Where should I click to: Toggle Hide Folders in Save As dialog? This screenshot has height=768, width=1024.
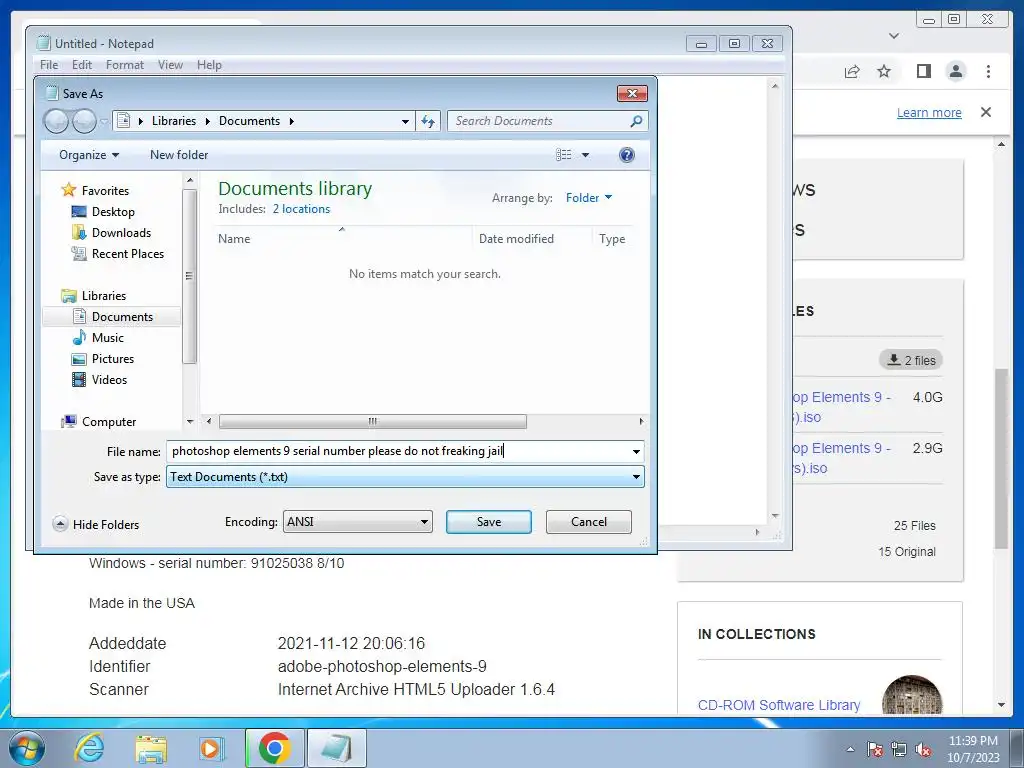tap(96, 524)
